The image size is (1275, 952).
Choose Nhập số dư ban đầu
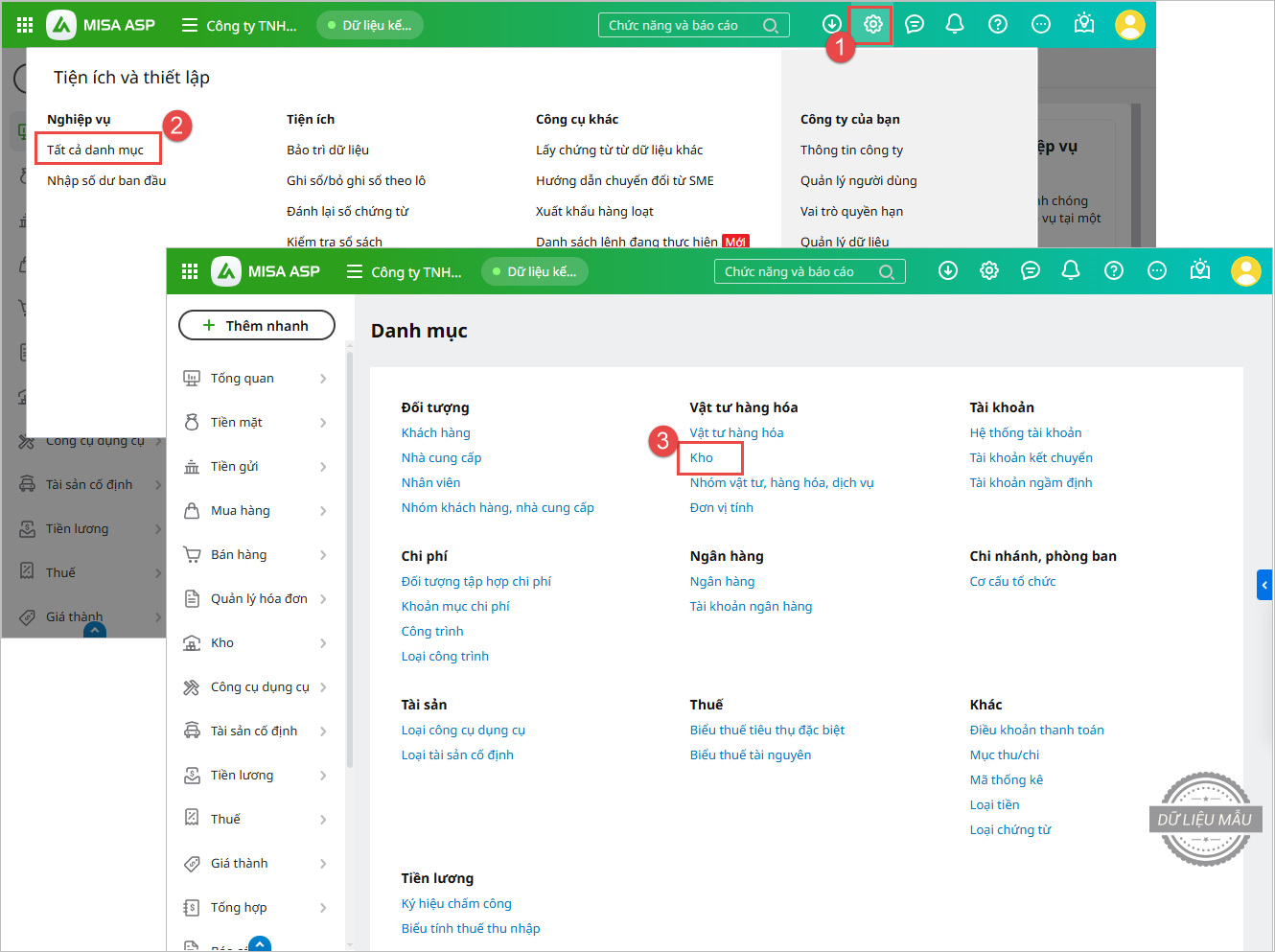[106, 180]
